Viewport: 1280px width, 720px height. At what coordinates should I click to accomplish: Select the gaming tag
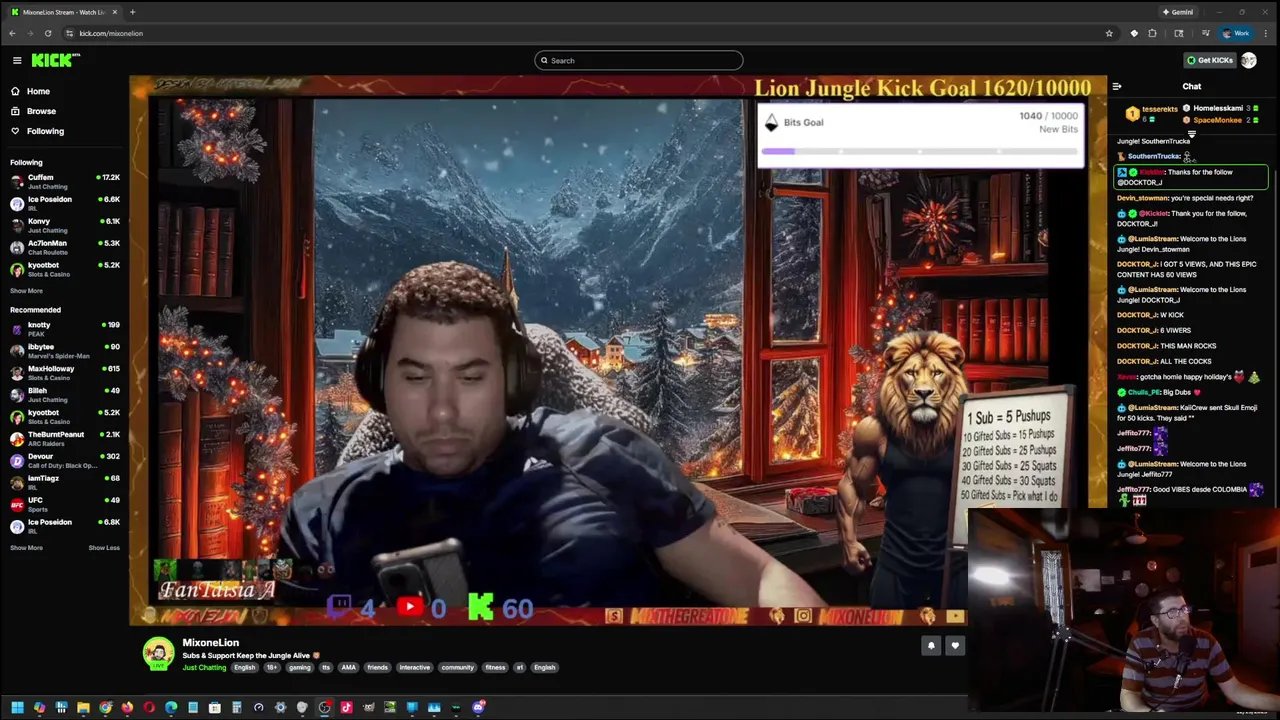click(x=299, y=667)
